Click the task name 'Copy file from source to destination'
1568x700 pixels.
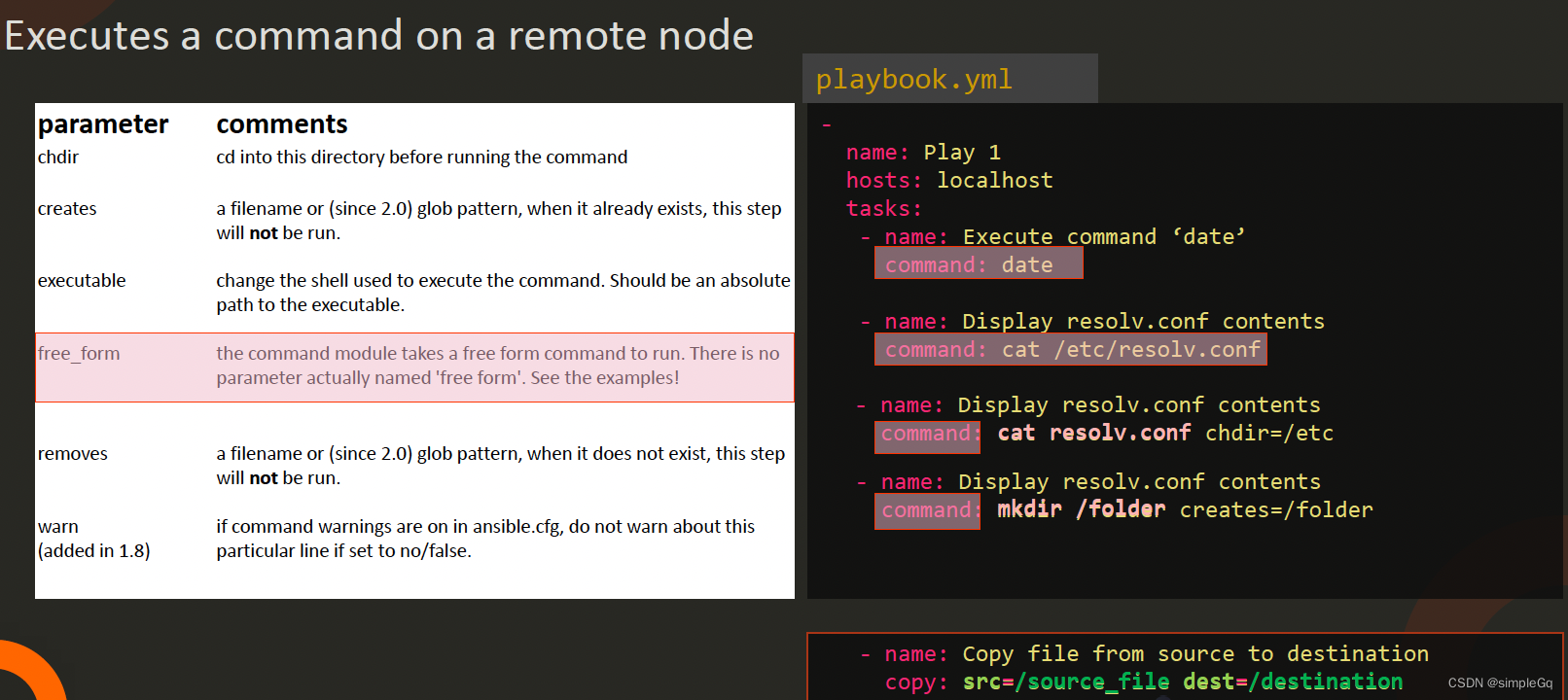(1195, 654)
